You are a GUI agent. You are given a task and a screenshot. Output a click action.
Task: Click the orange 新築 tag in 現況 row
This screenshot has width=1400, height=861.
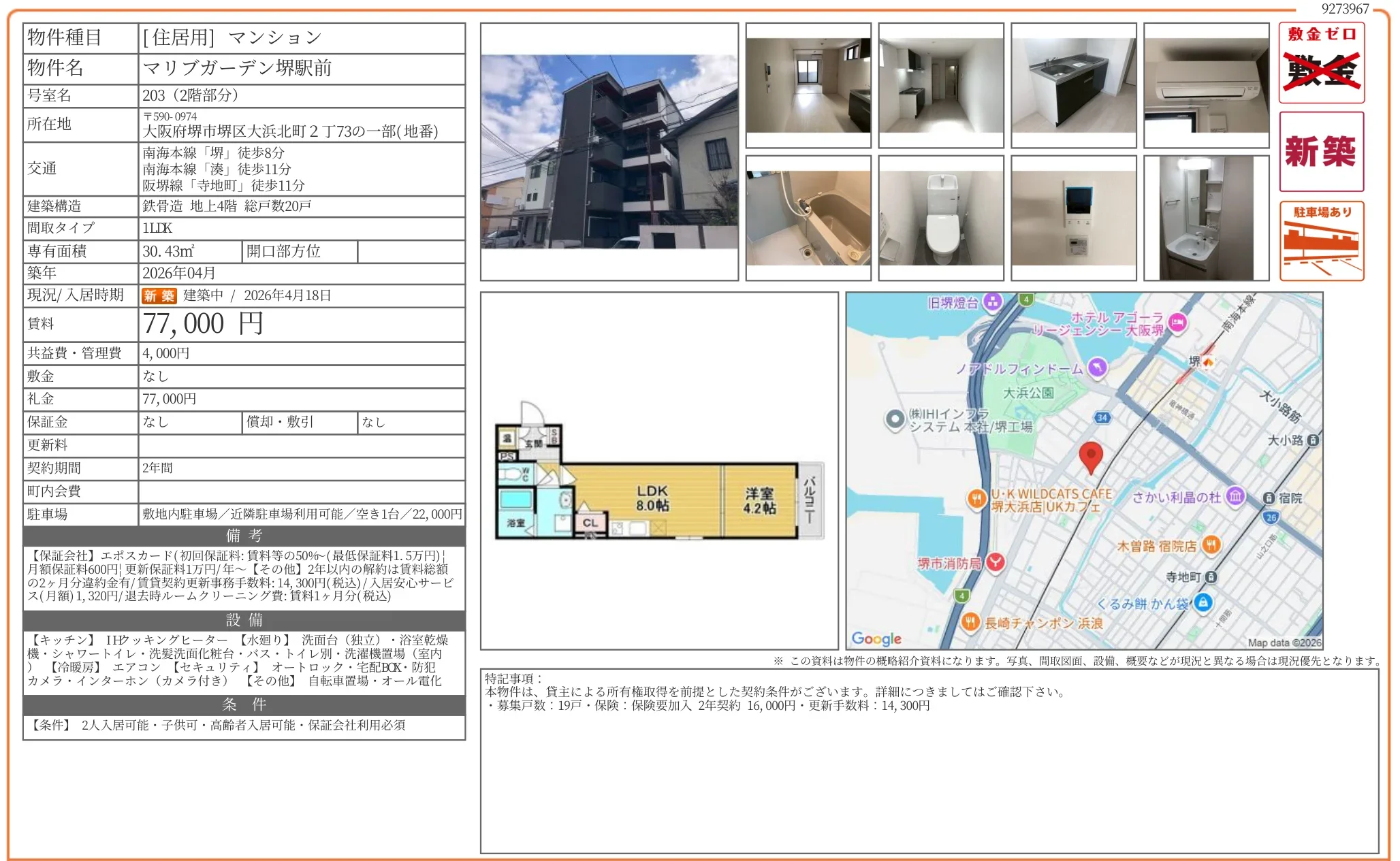pyautogui.click(x=159, y=296)
